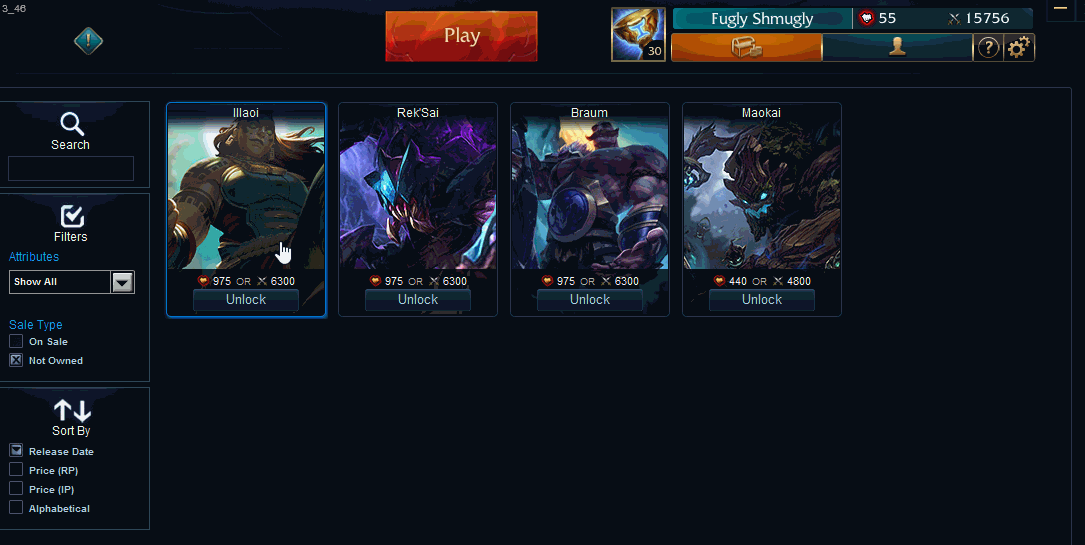Open the settings gears icon

tap(1019, 48)
